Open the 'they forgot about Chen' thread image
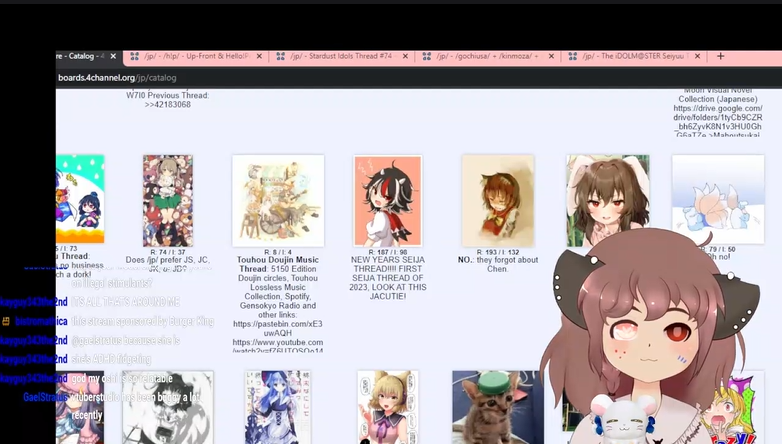Viewport: 782px width, 444px height. tap(497, 200)
